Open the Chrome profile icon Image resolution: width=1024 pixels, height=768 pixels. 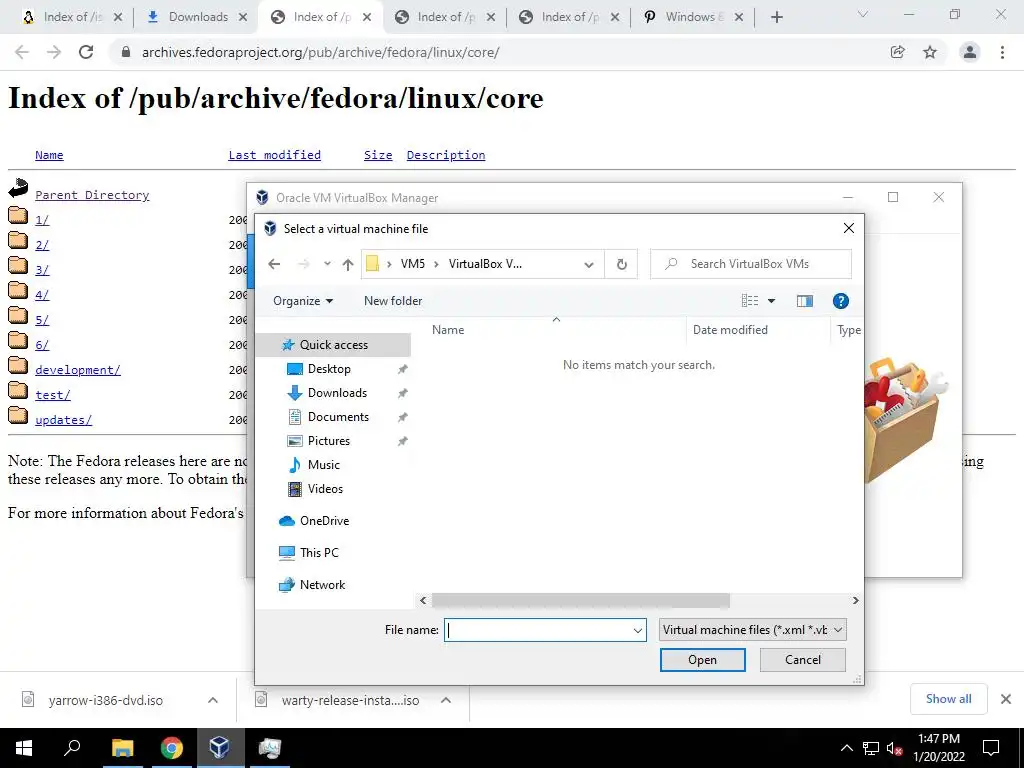(x=970, y=52)
